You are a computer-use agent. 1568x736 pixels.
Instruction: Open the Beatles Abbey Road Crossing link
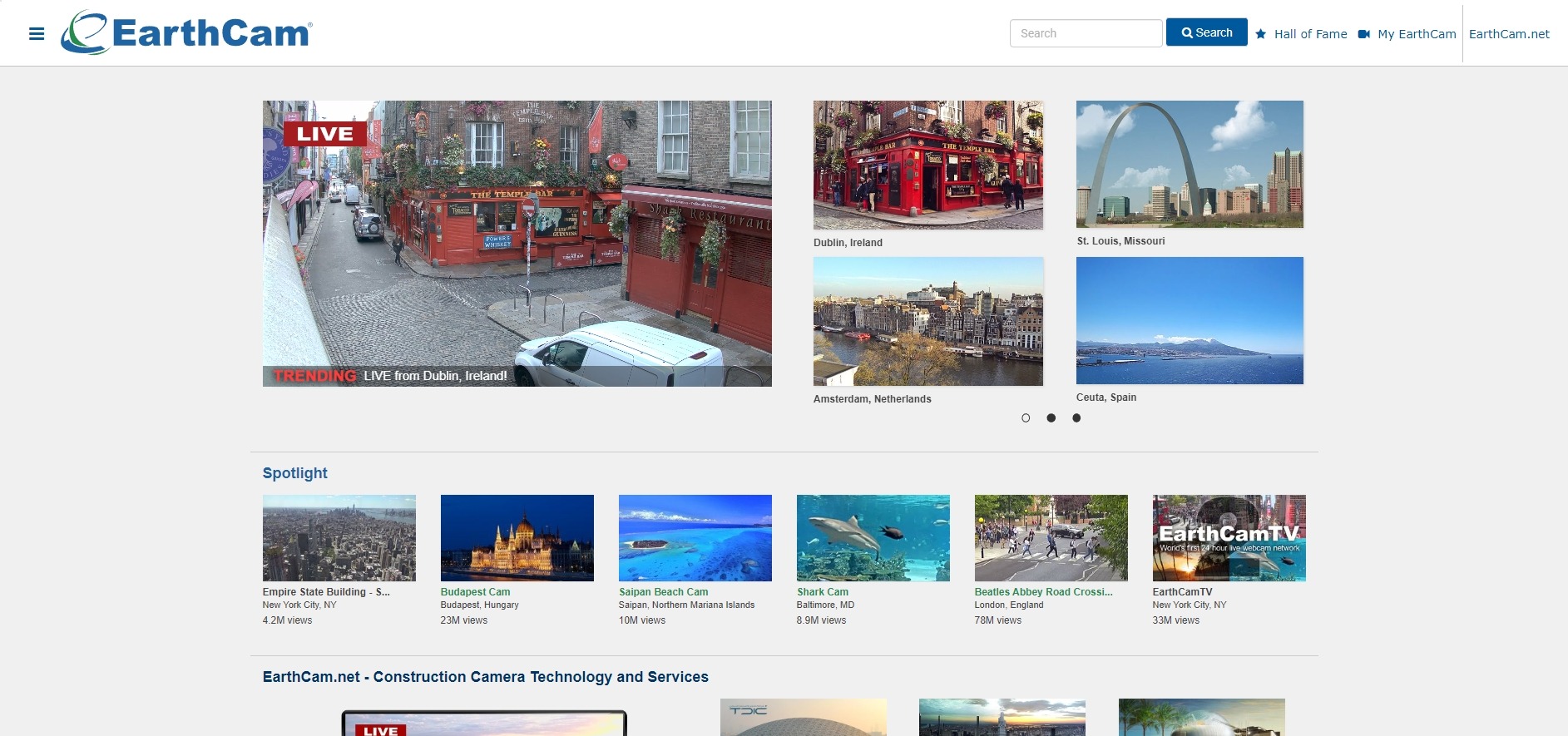tap(1043, 592)
